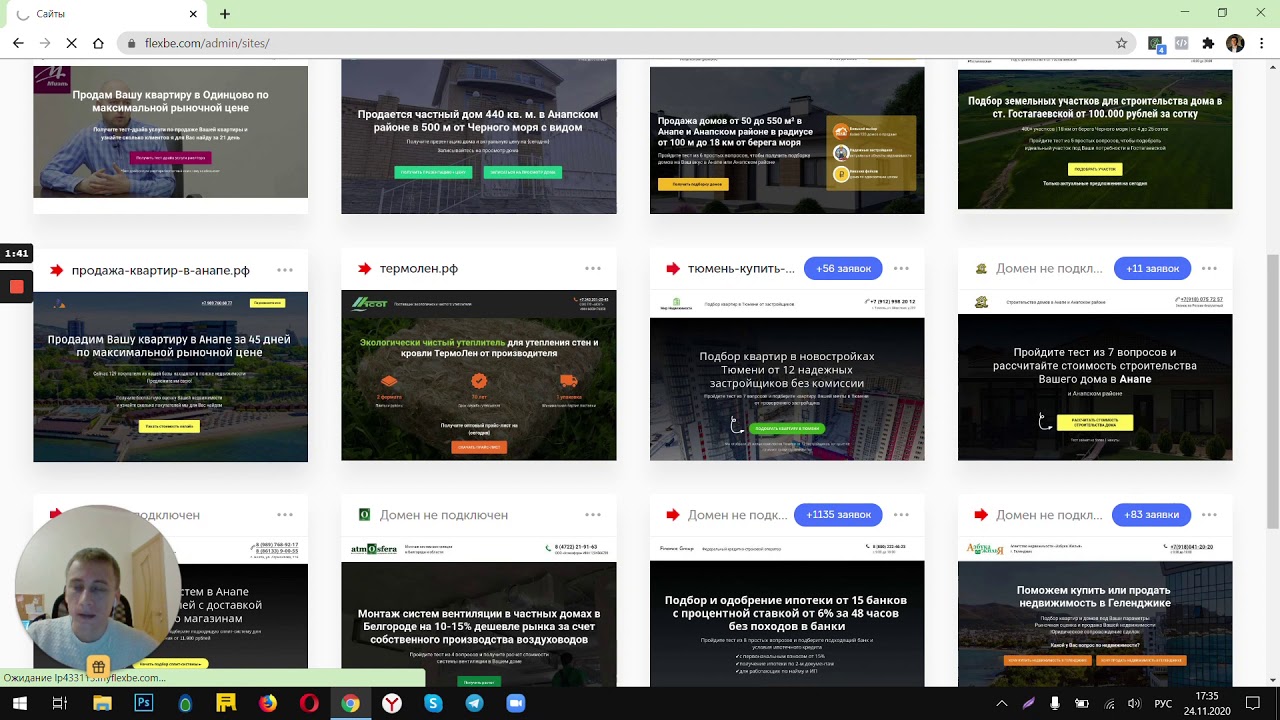Viewport: 1280px width, 720px height.
Task: Bookmark this page with the star icon
Action: coord(1121,43)
